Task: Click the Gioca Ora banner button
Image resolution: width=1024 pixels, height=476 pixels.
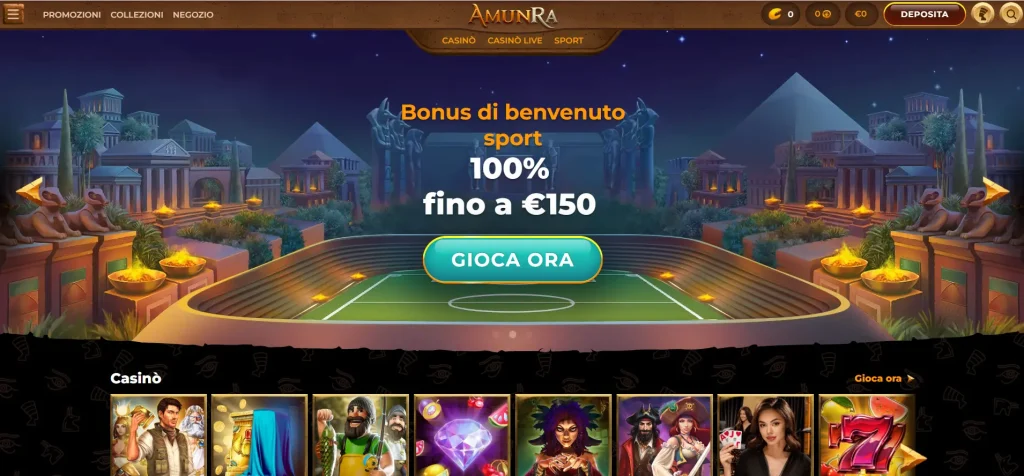Action: pos(513,260)
